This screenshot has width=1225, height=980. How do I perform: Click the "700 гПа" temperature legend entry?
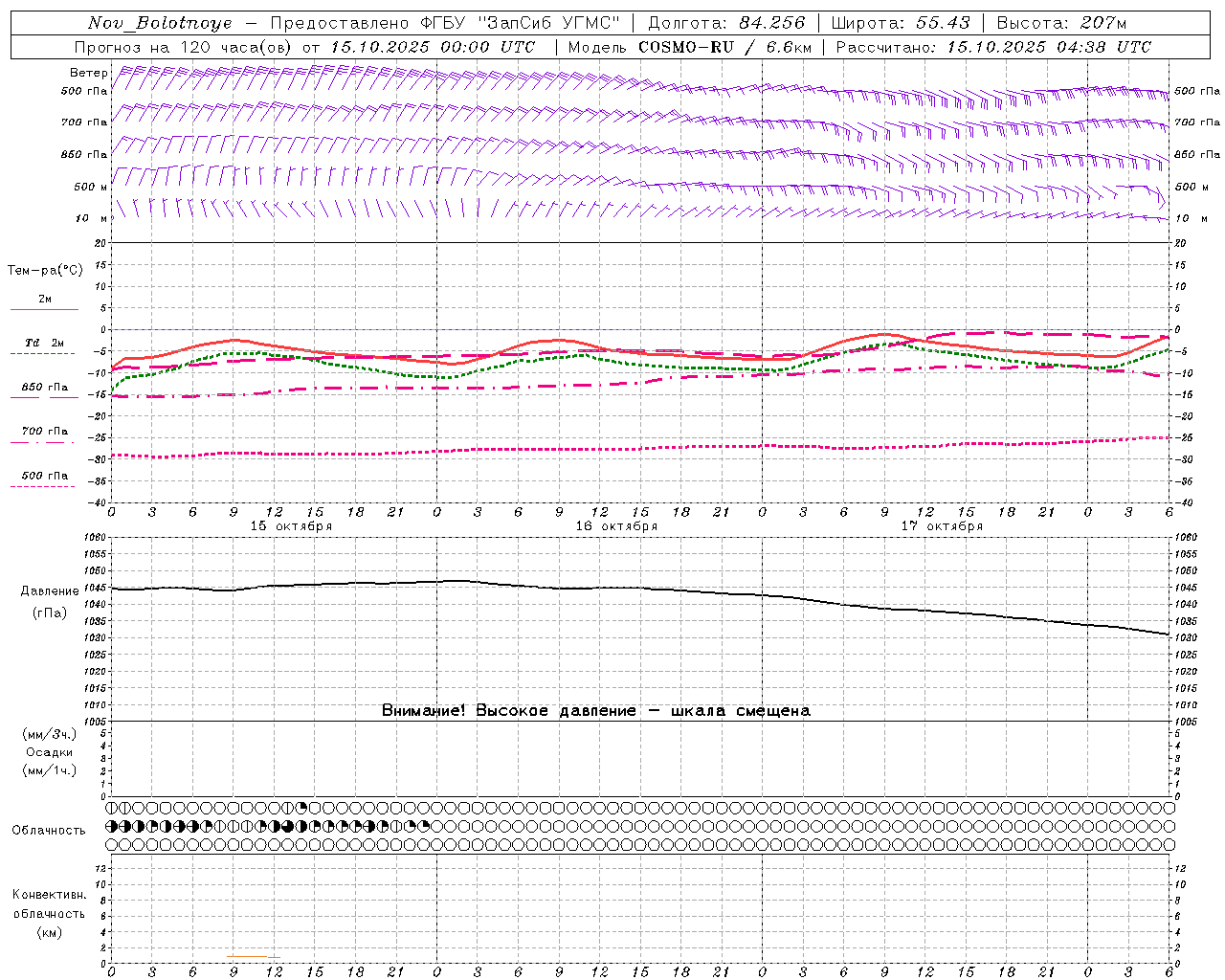click(45, 431)
